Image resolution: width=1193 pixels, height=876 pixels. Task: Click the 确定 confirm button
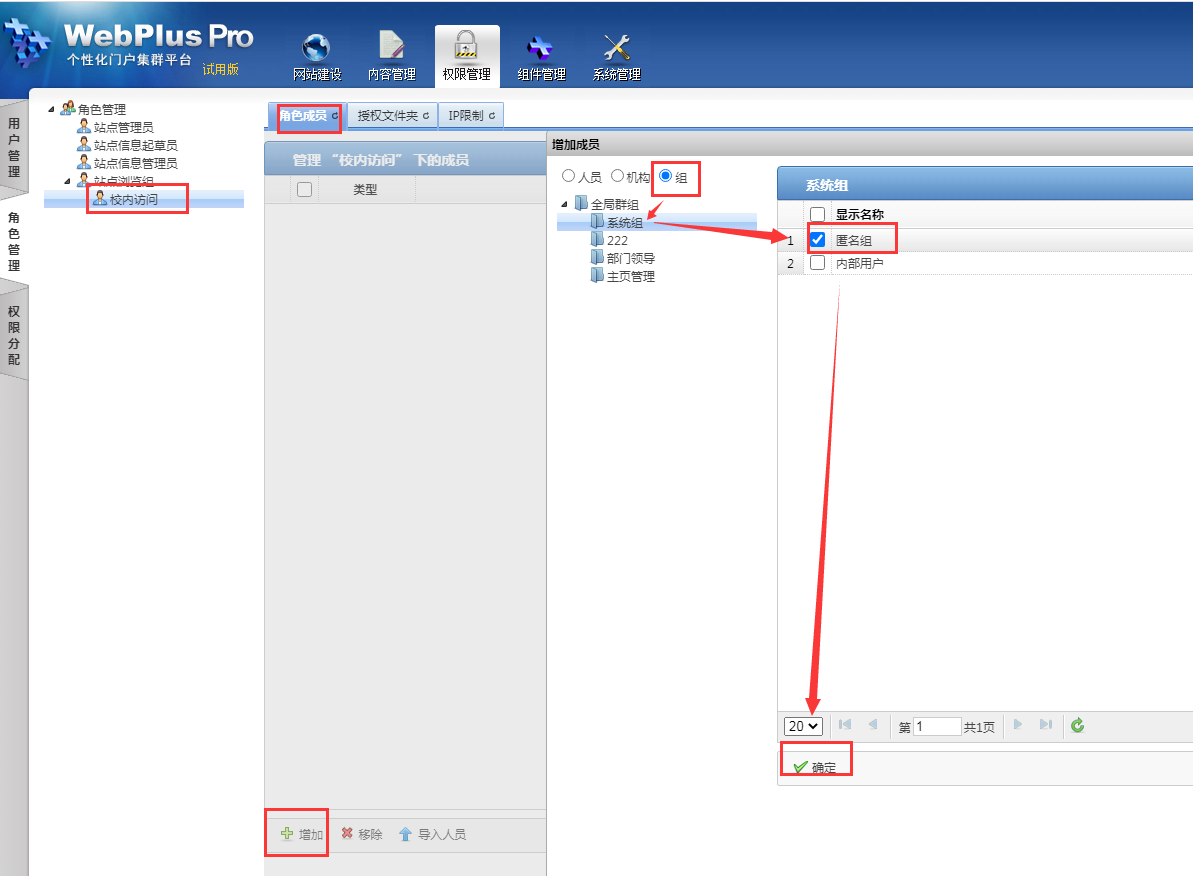(x=815, y=767)
